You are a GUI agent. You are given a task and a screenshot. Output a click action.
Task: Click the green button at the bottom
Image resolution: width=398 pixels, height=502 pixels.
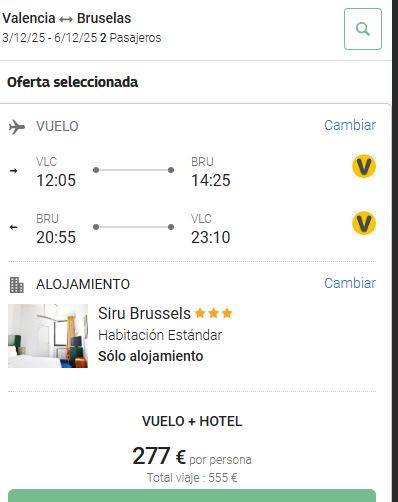(x=192, y=496)
